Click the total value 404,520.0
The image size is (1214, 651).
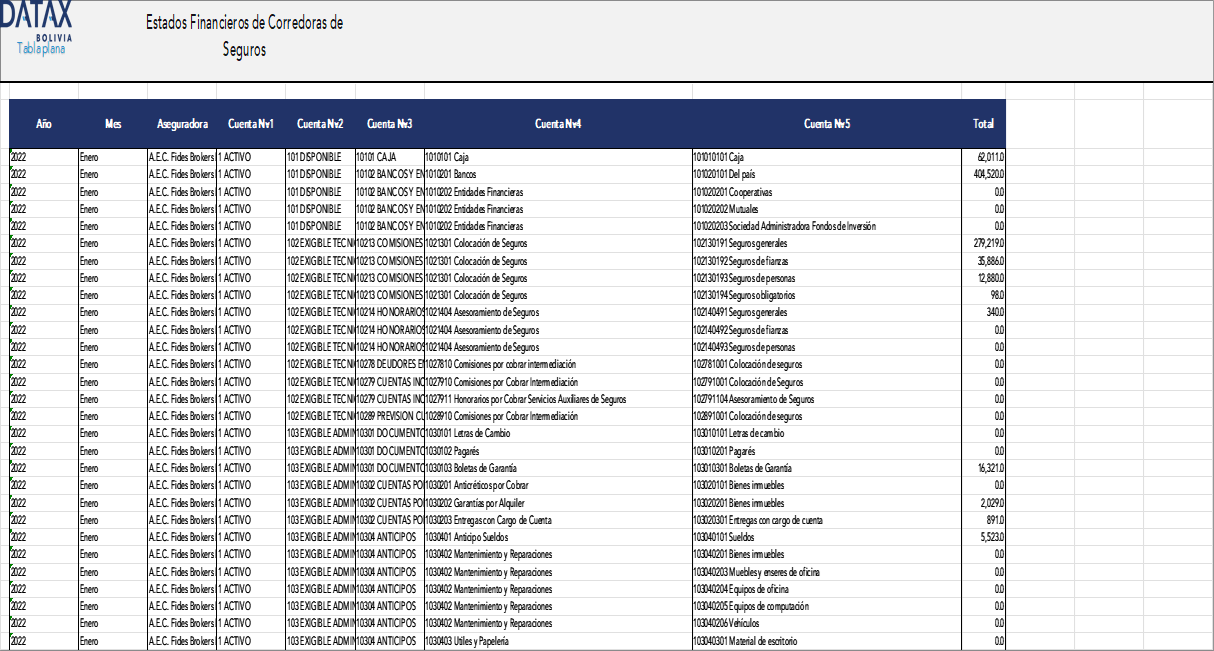coord(984,174)
